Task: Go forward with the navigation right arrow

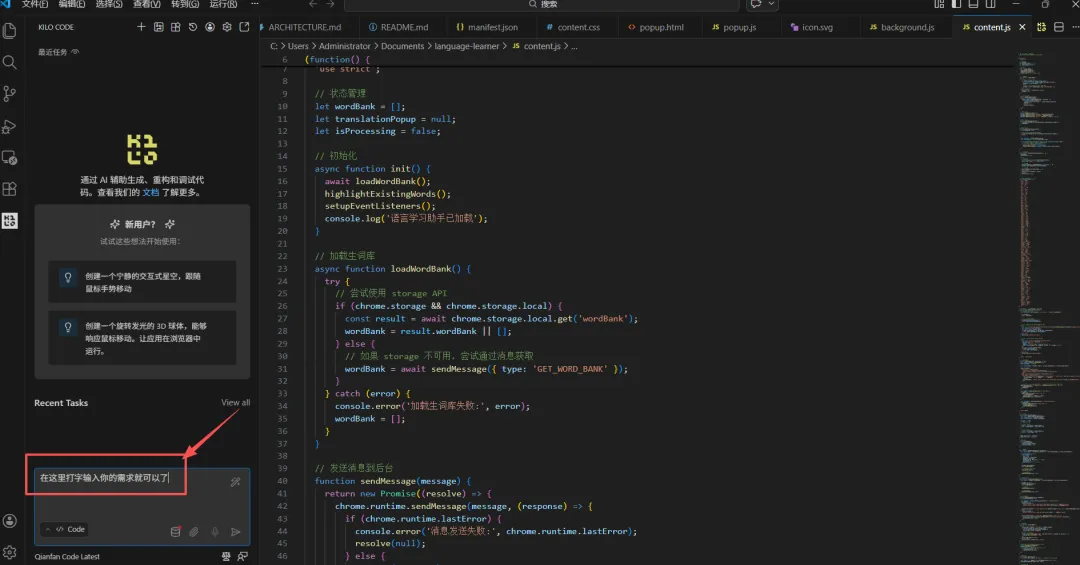Action: pos(330,4)
